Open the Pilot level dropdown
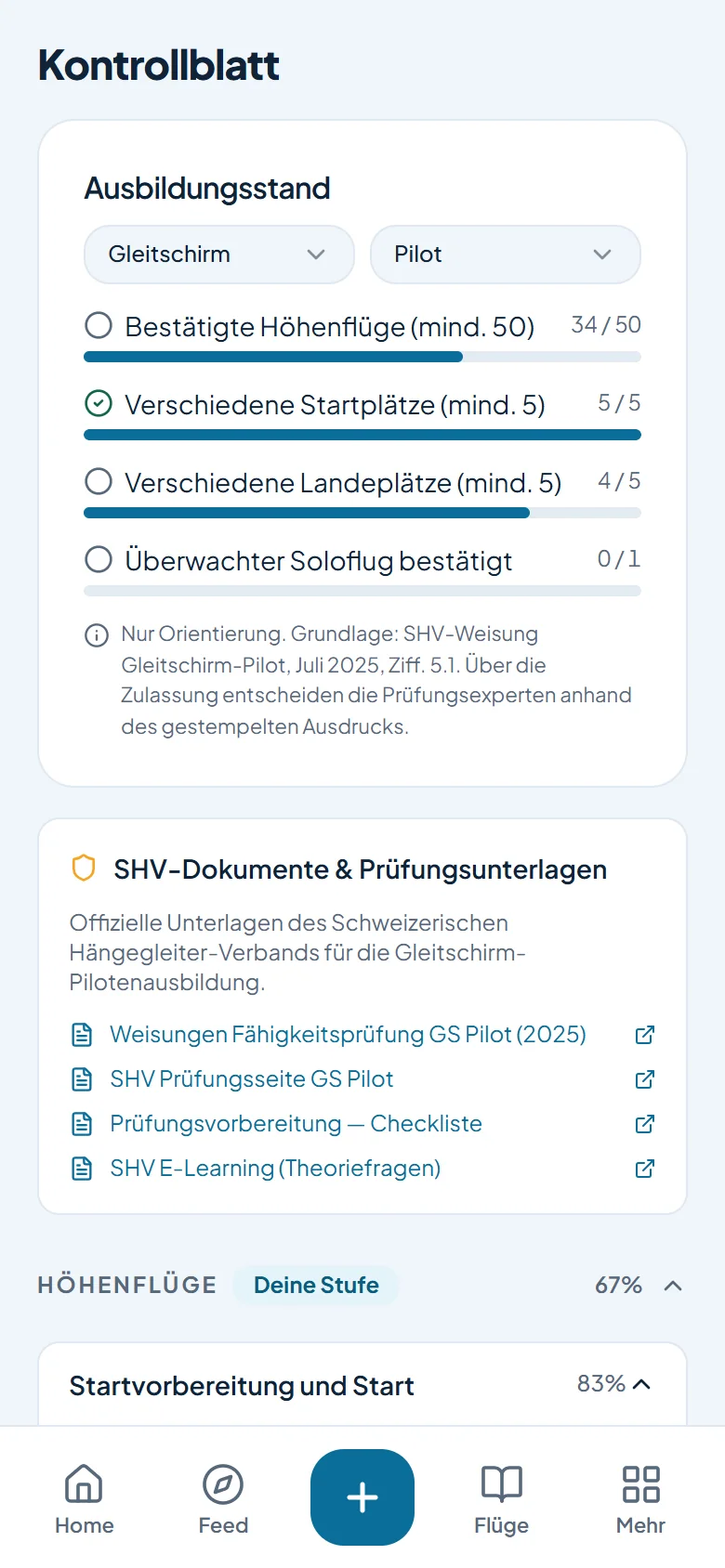725x1568 pixels. pyautogui.click(x=506, y=255)
